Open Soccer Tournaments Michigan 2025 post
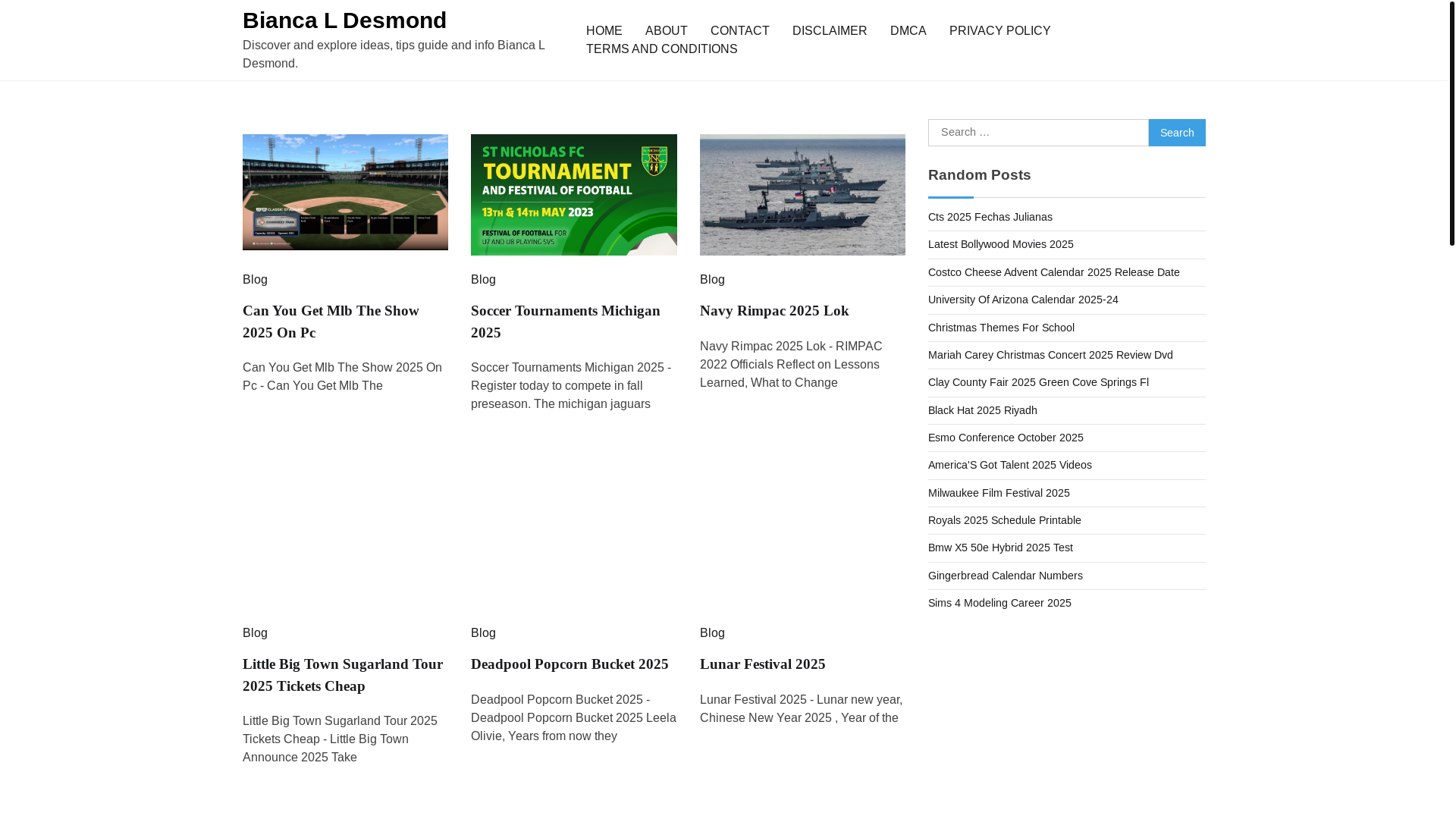 pyautogui.click(x=565, y=322)
